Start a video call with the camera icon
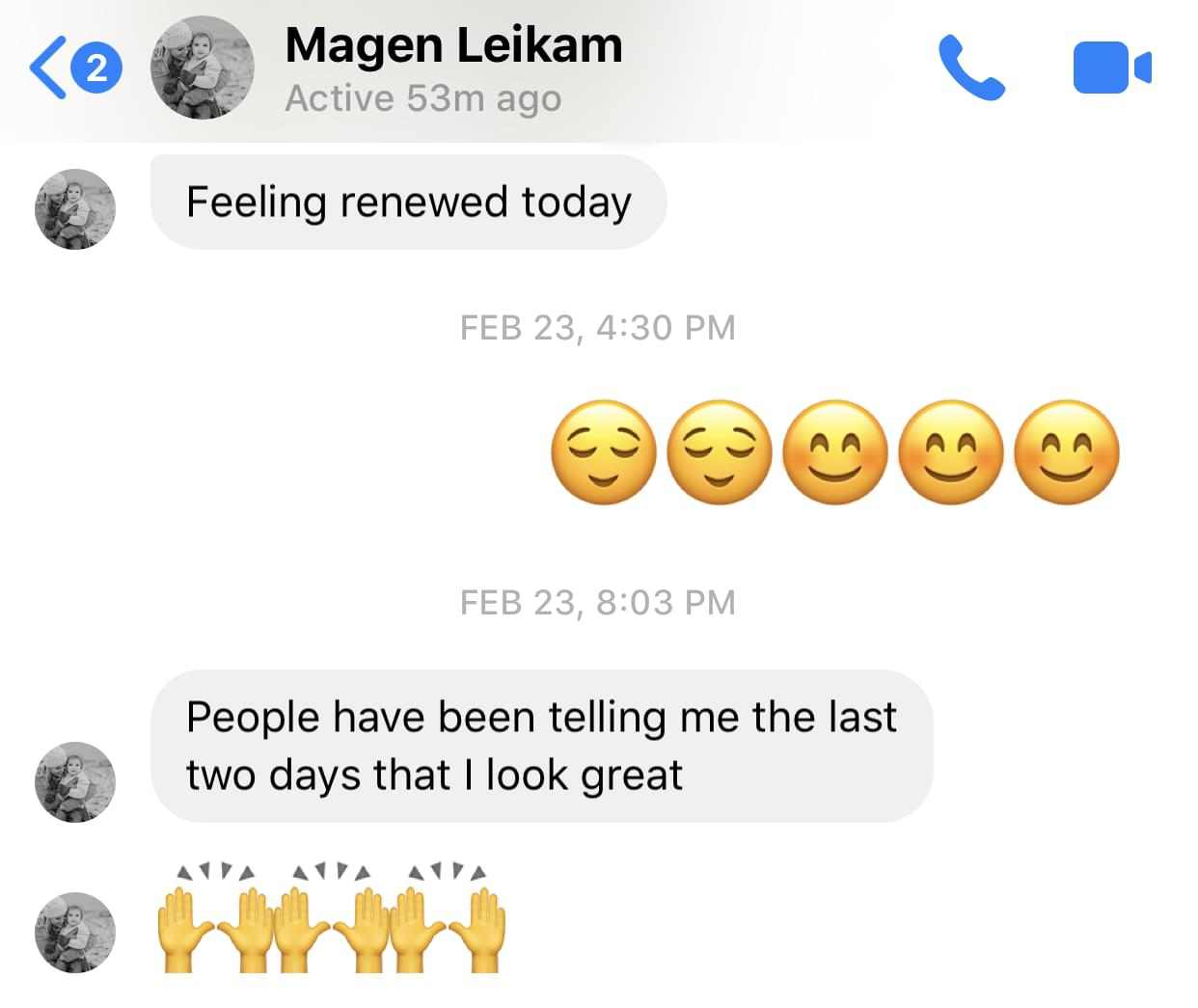Viewport: 1198px width, 1008px height. 1112,68
